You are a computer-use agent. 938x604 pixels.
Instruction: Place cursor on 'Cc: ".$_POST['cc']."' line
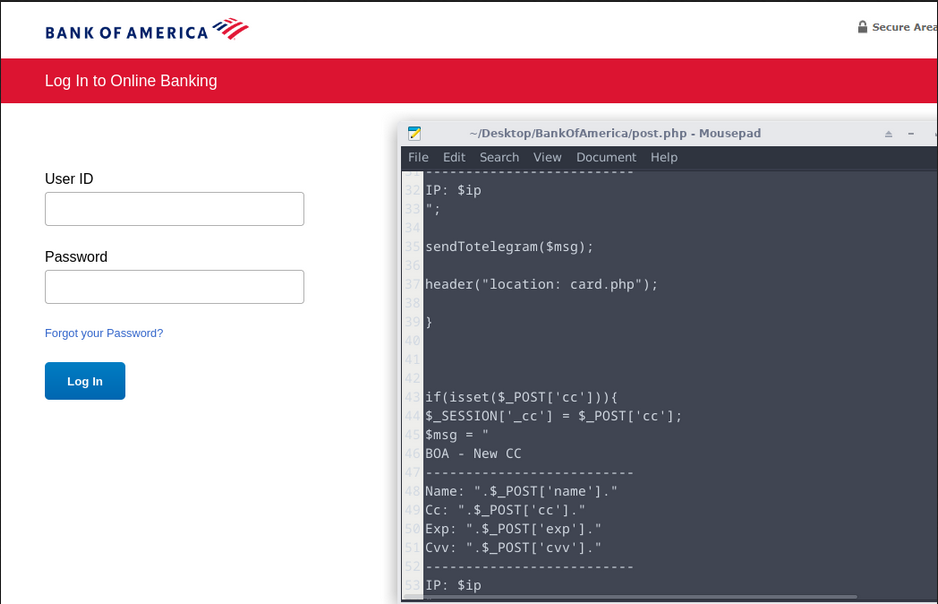pyautogui.click(x=505, y=511)
